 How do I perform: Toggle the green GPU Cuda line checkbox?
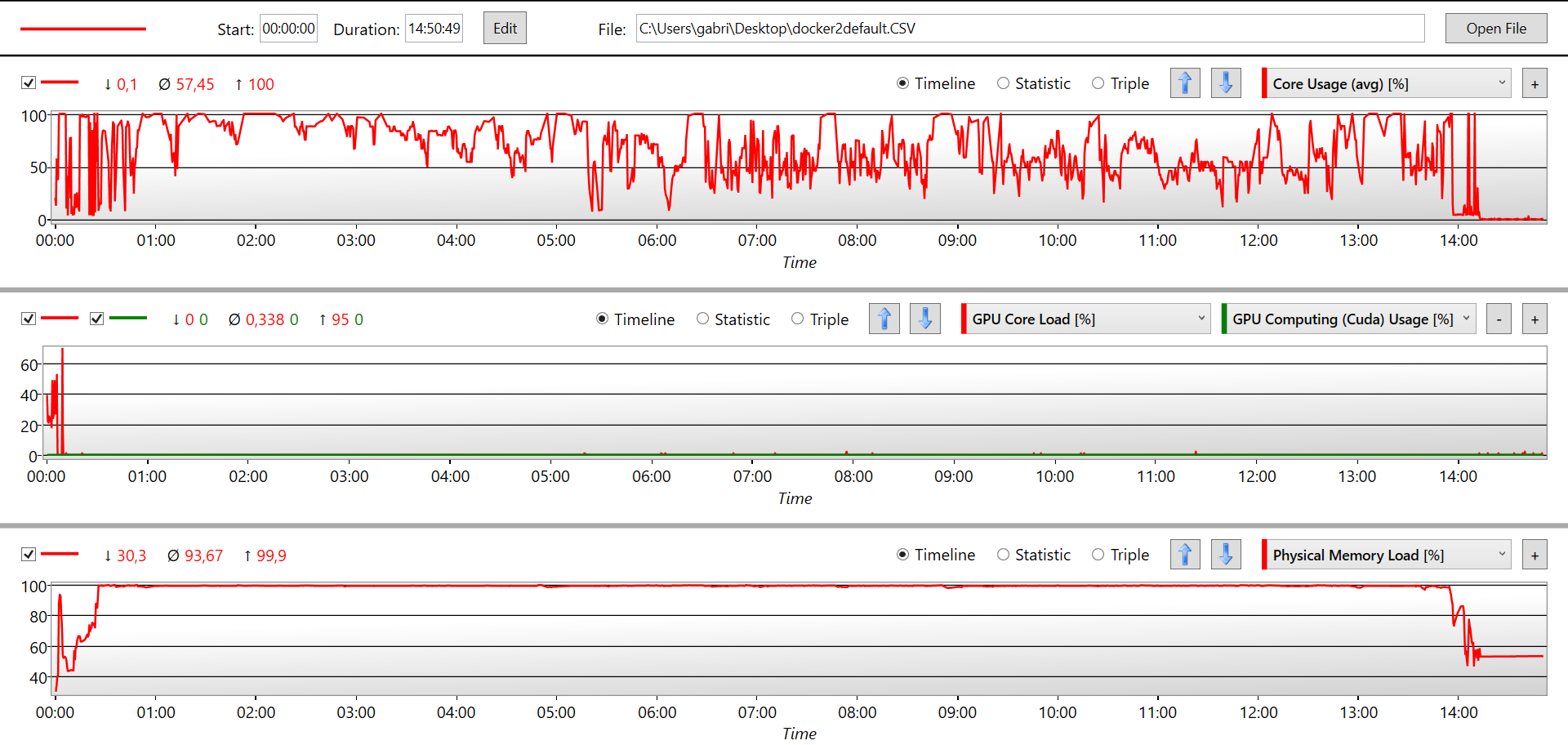coord(97,319)
